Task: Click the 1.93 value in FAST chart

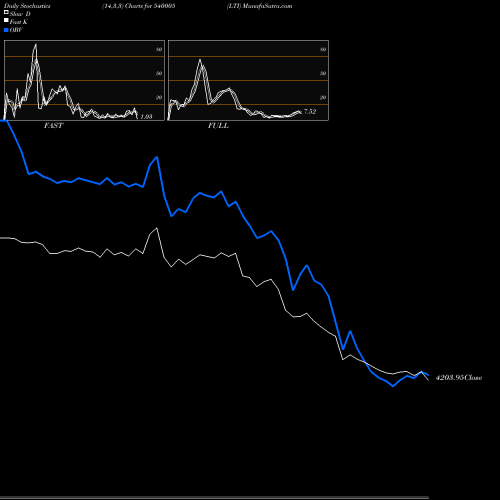Action: (x=146, y=117)
